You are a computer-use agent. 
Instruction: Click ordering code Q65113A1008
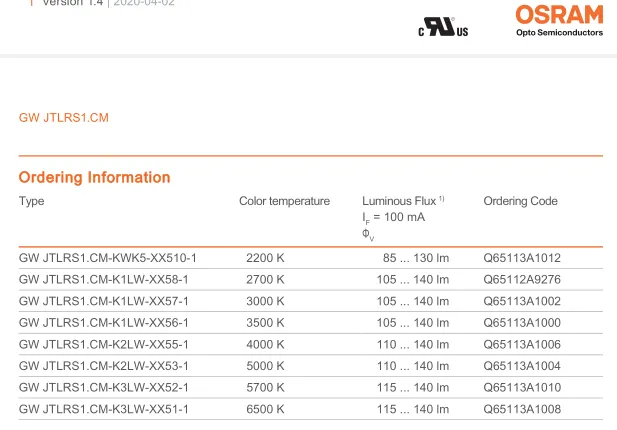point(521,410)
